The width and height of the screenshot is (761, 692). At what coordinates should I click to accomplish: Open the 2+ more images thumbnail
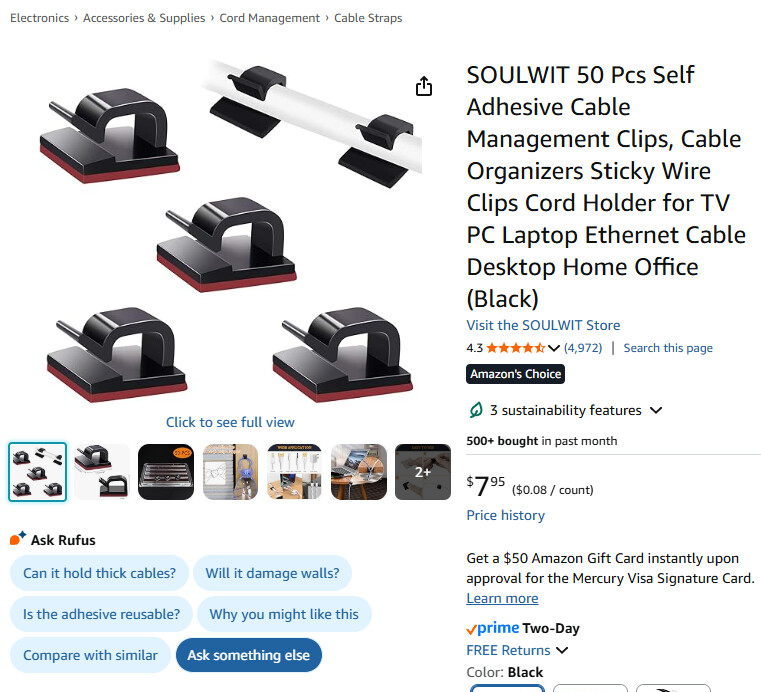tap(423, 472)
